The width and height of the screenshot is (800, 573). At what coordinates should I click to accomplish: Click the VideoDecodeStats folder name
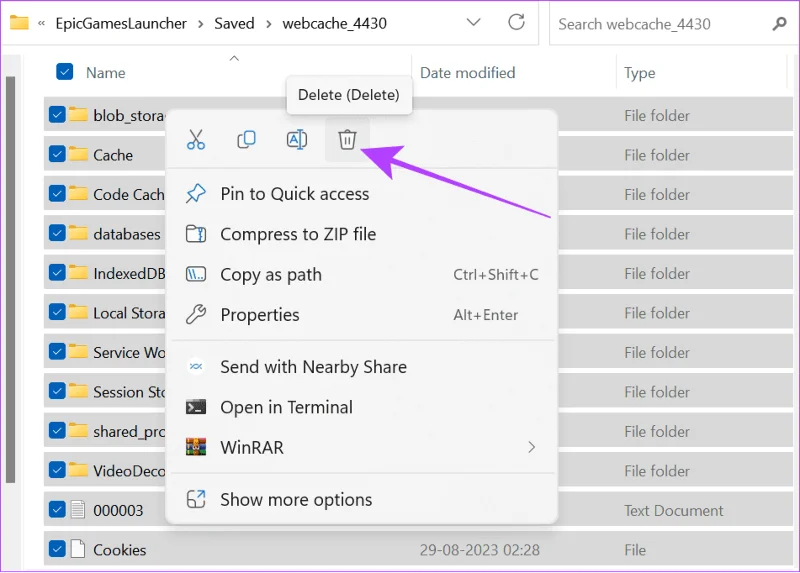point(129,470)
